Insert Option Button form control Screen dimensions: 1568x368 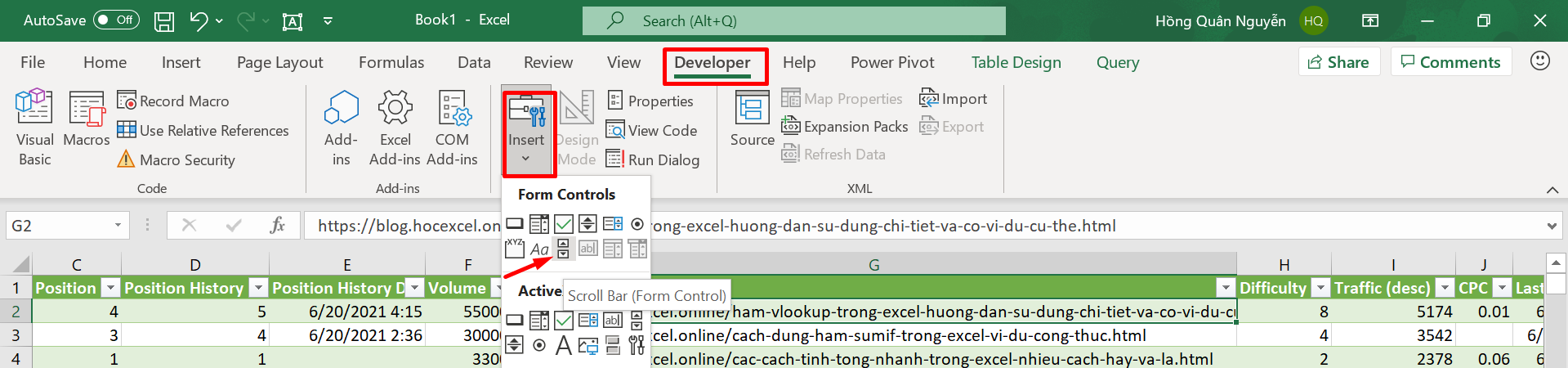637,223
